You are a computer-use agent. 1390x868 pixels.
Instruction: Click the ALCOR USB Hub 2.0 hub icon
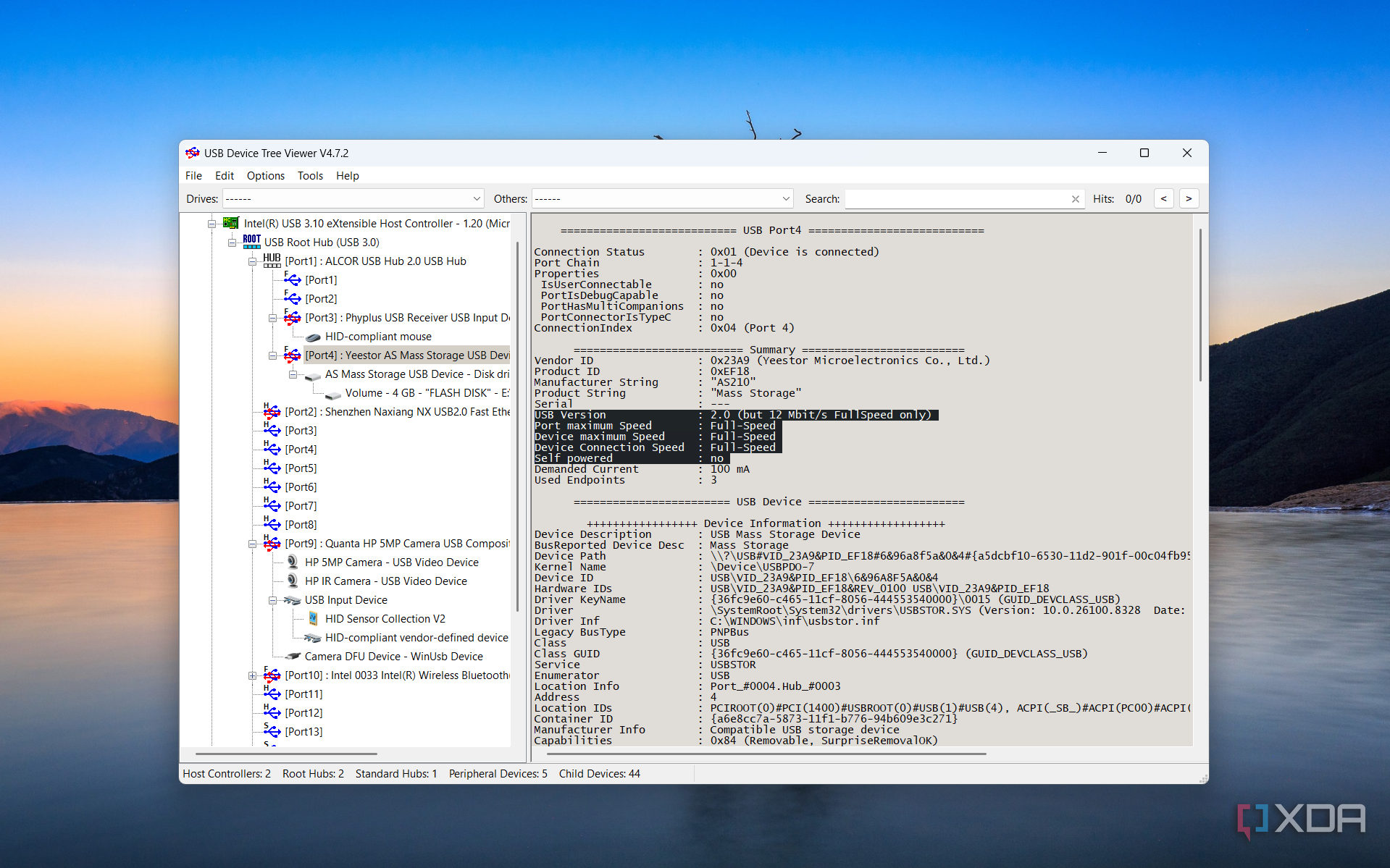(272, 261)
